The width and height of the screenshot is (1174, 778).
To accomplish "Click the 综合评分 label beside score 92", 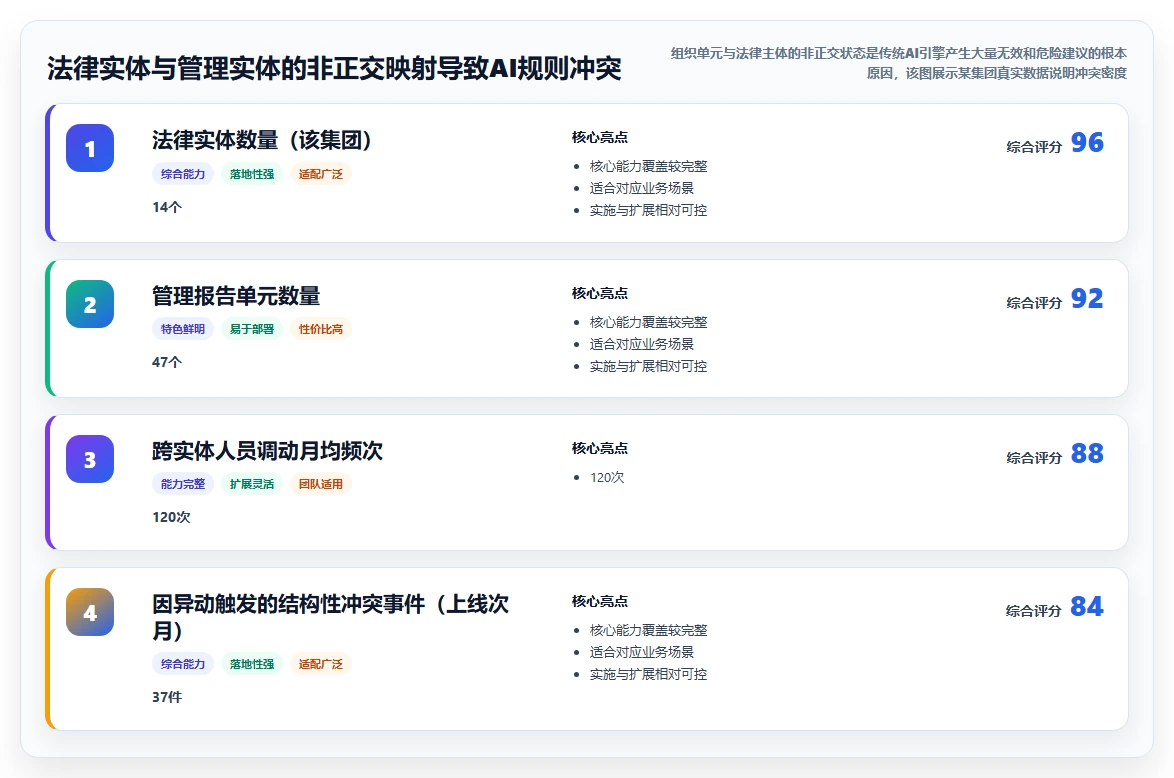I will coord(1034,303).
